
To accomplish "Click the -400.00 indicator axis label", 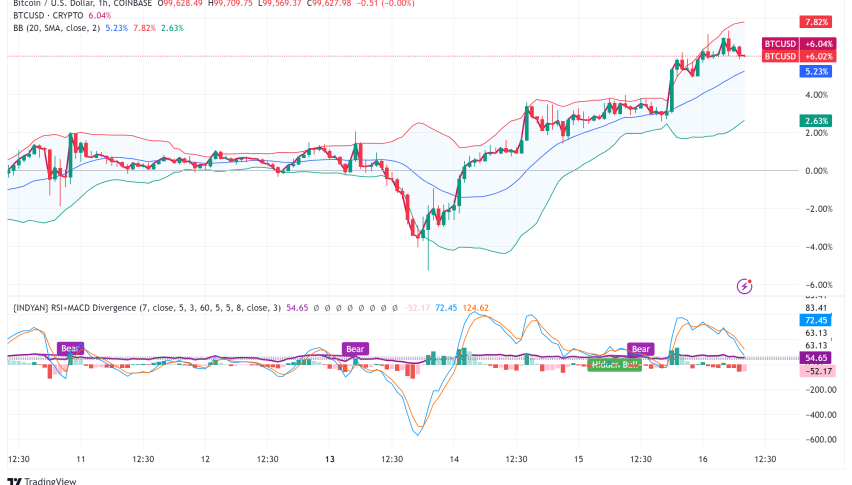I will 819,414.
